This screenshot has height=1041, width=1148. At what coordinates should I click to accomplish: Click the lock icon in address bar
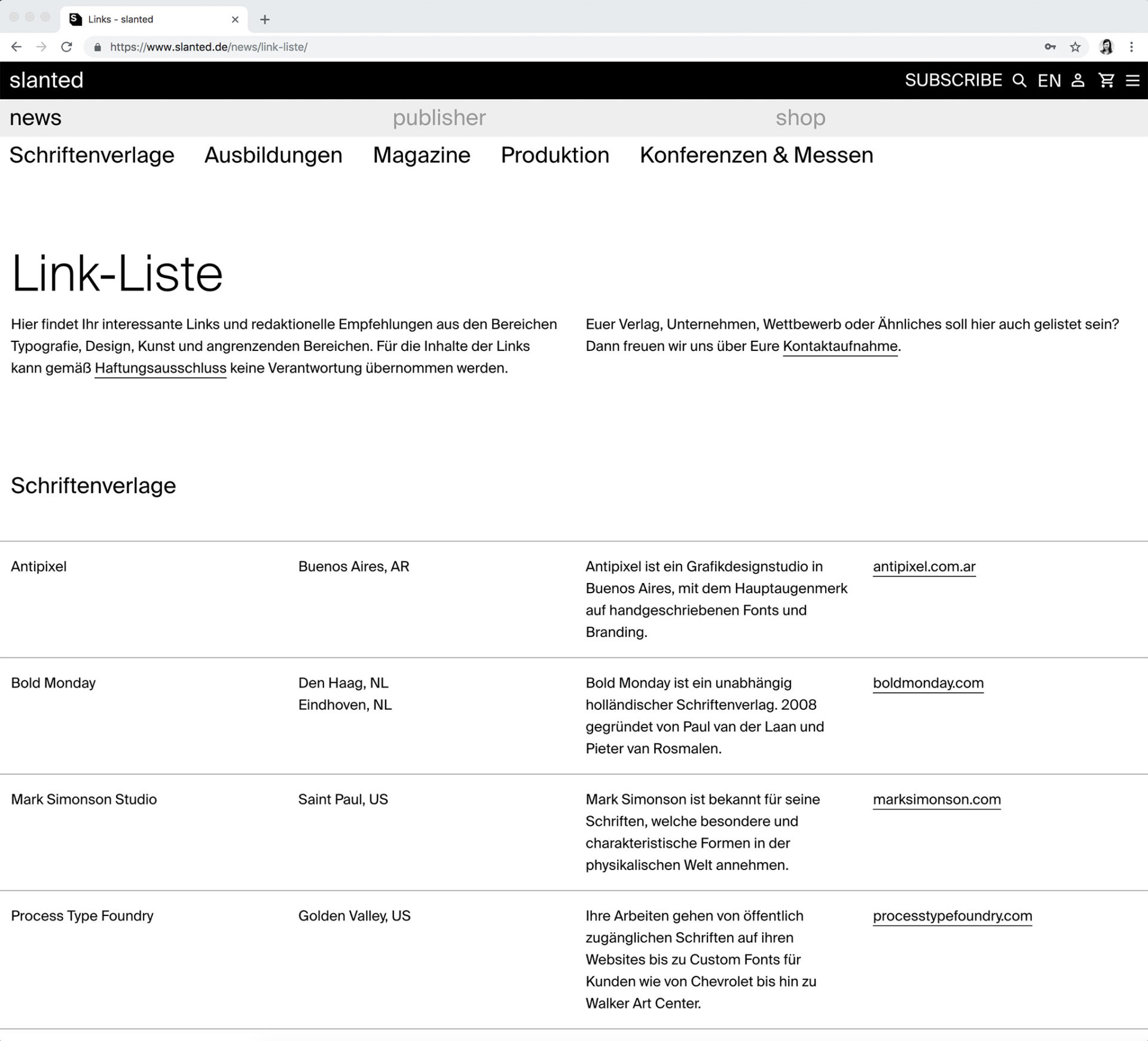point(97,47)
